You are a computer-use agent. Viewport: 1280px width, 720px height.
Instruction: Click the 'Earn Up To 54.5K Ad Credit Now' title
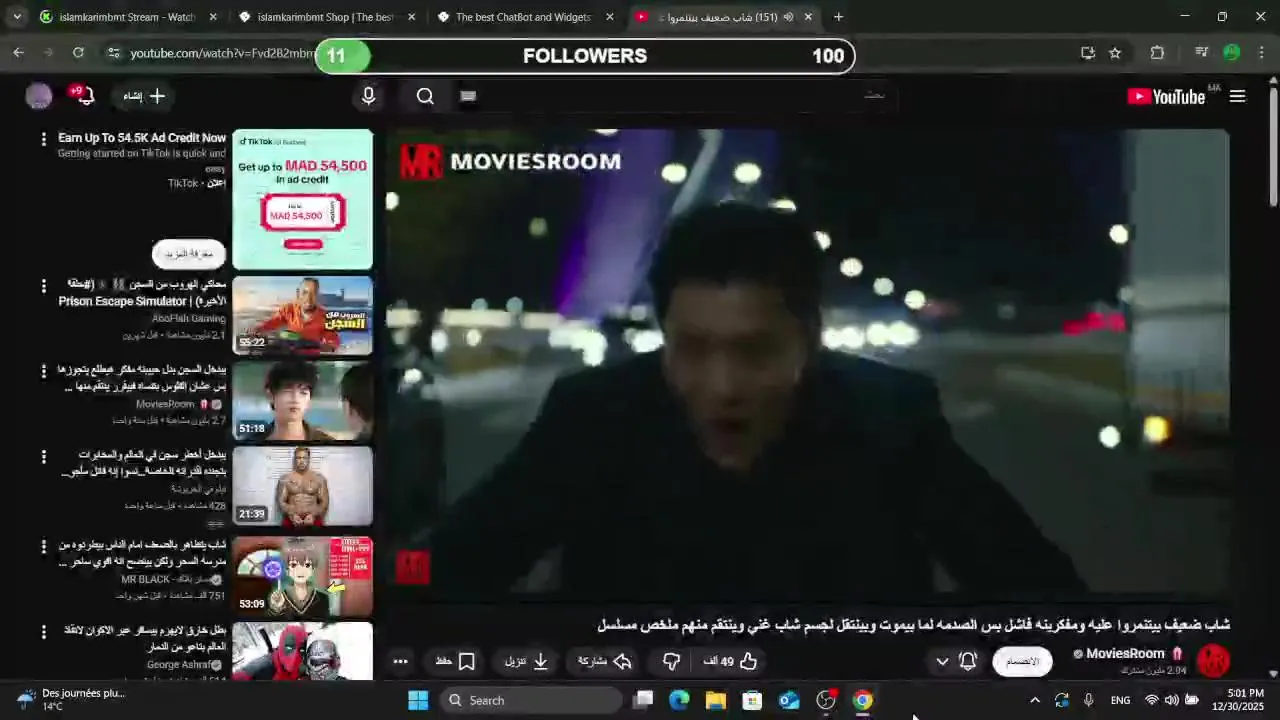pyautogui.click(x=142, y=138)
